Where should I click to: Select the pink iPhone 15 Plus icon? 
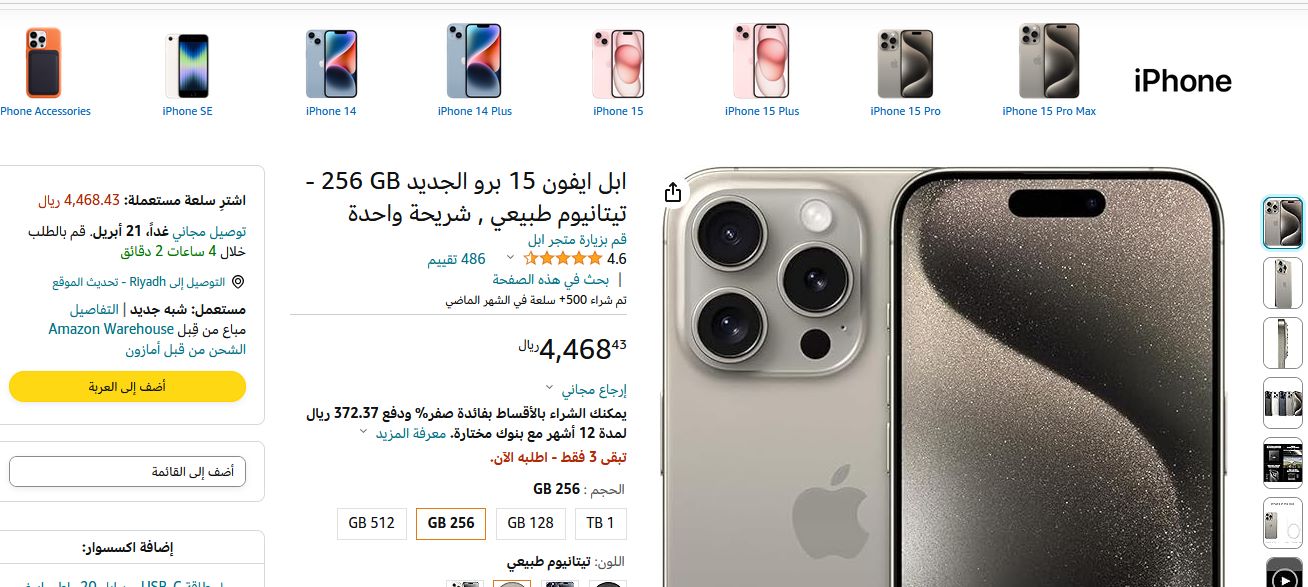point(762,61)
